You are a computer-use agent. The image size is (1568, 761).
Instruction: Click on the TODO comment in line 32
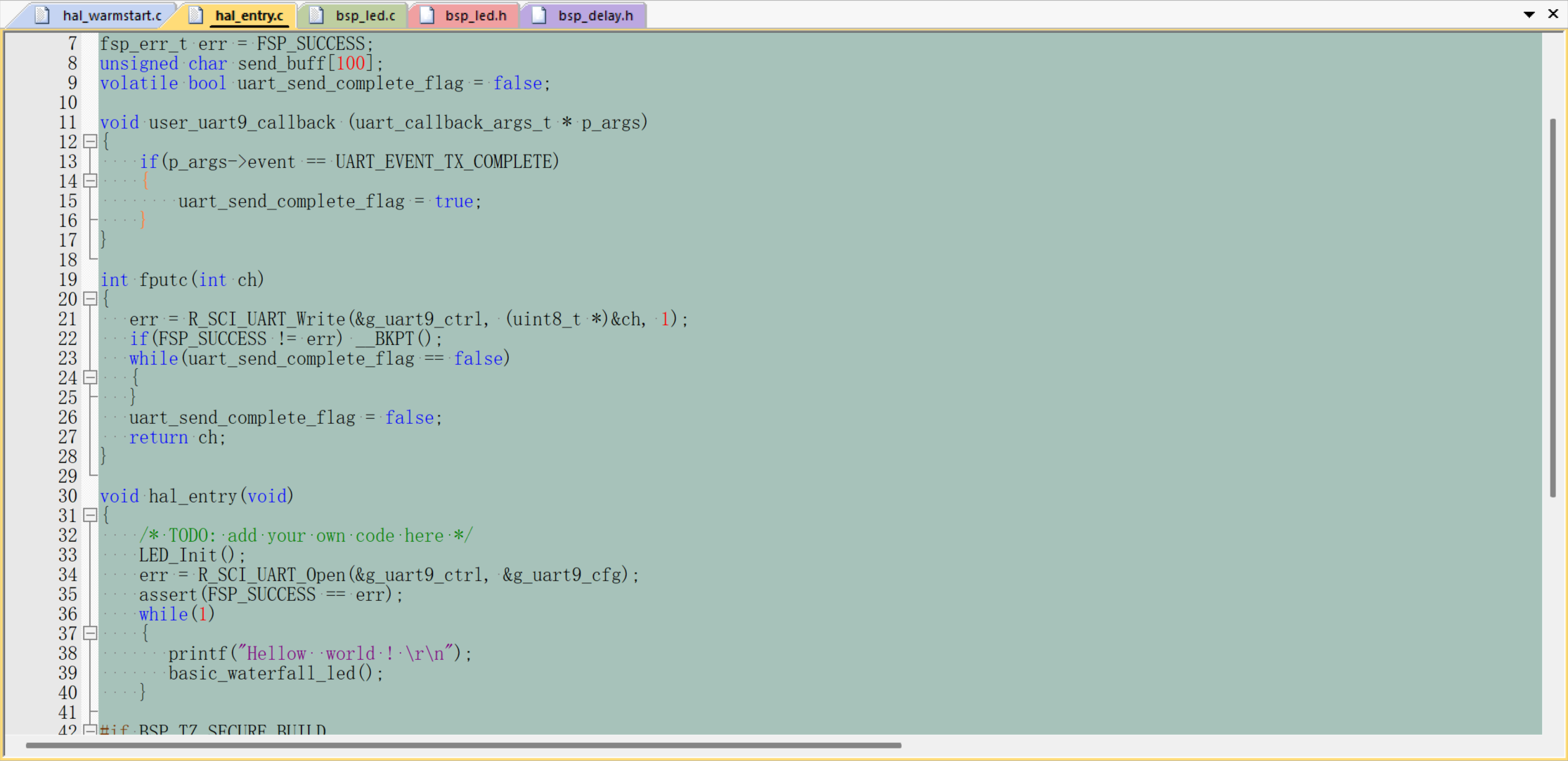tap(306, 535)
